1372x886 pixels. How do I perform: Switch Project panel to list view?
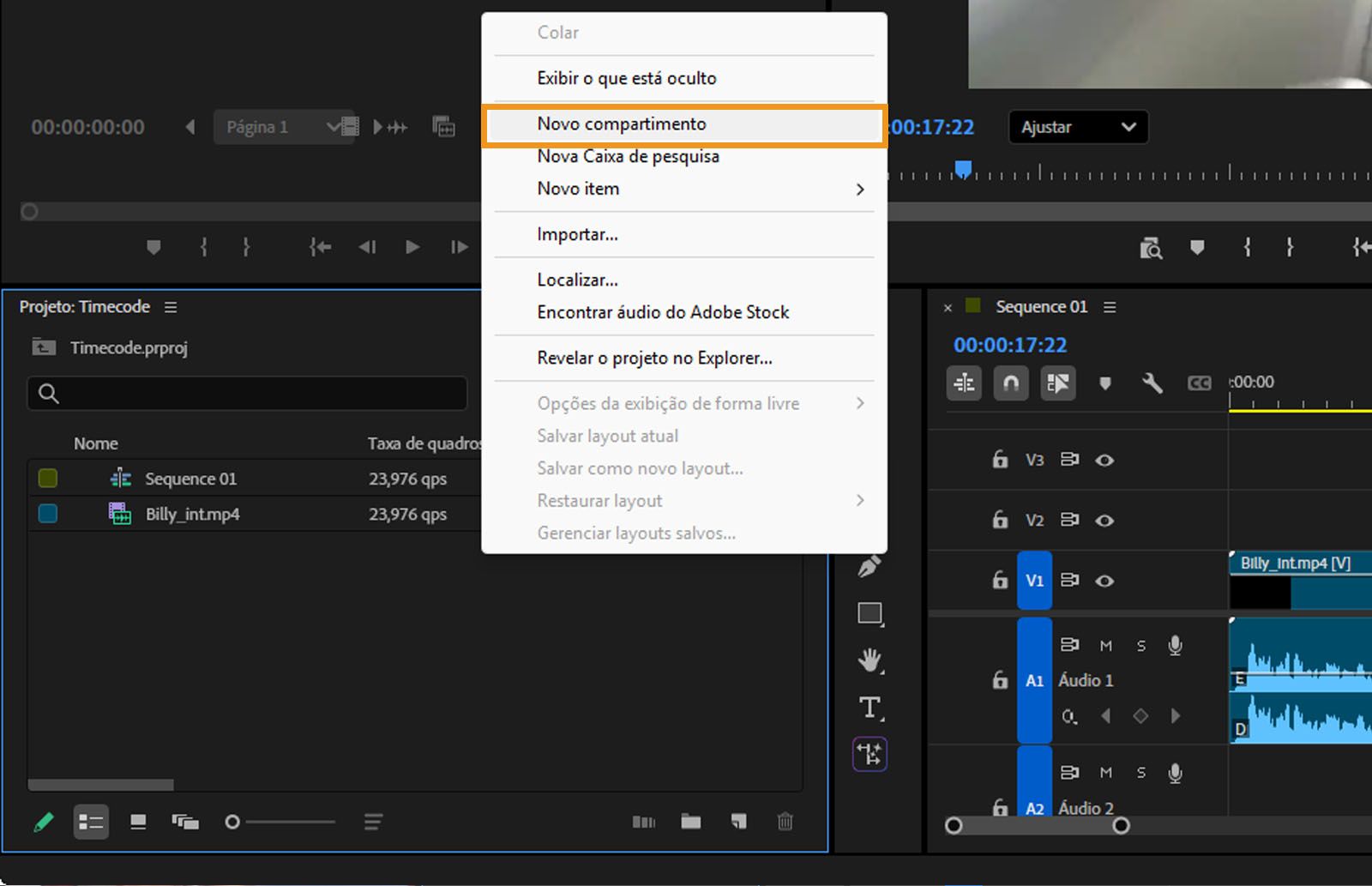click(x=91, y=822)
